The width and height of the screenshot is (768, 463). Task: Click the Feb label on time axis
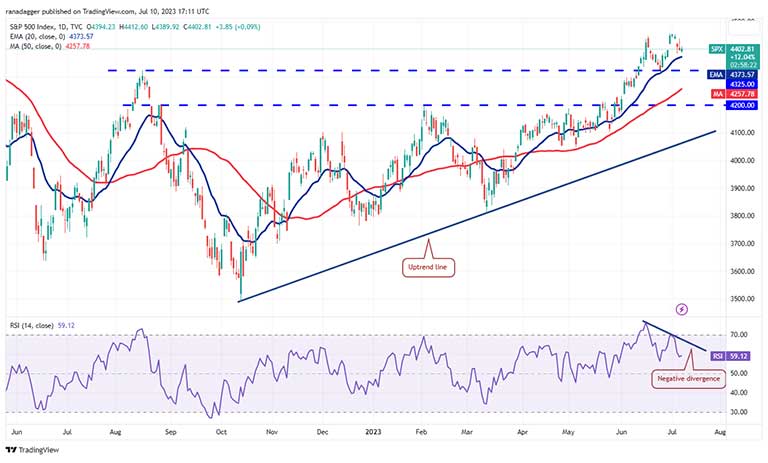tap(421, 433)
